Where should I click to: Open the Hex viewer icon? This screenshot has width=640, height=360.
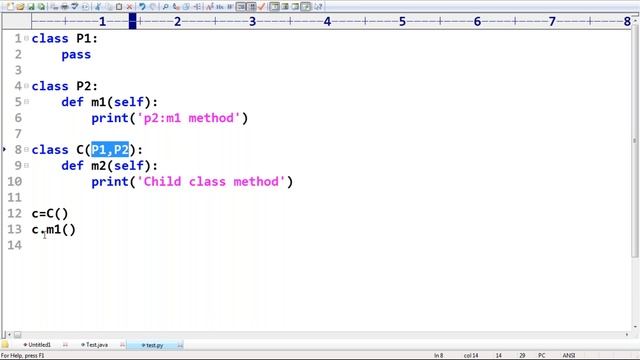click(220, 7)
